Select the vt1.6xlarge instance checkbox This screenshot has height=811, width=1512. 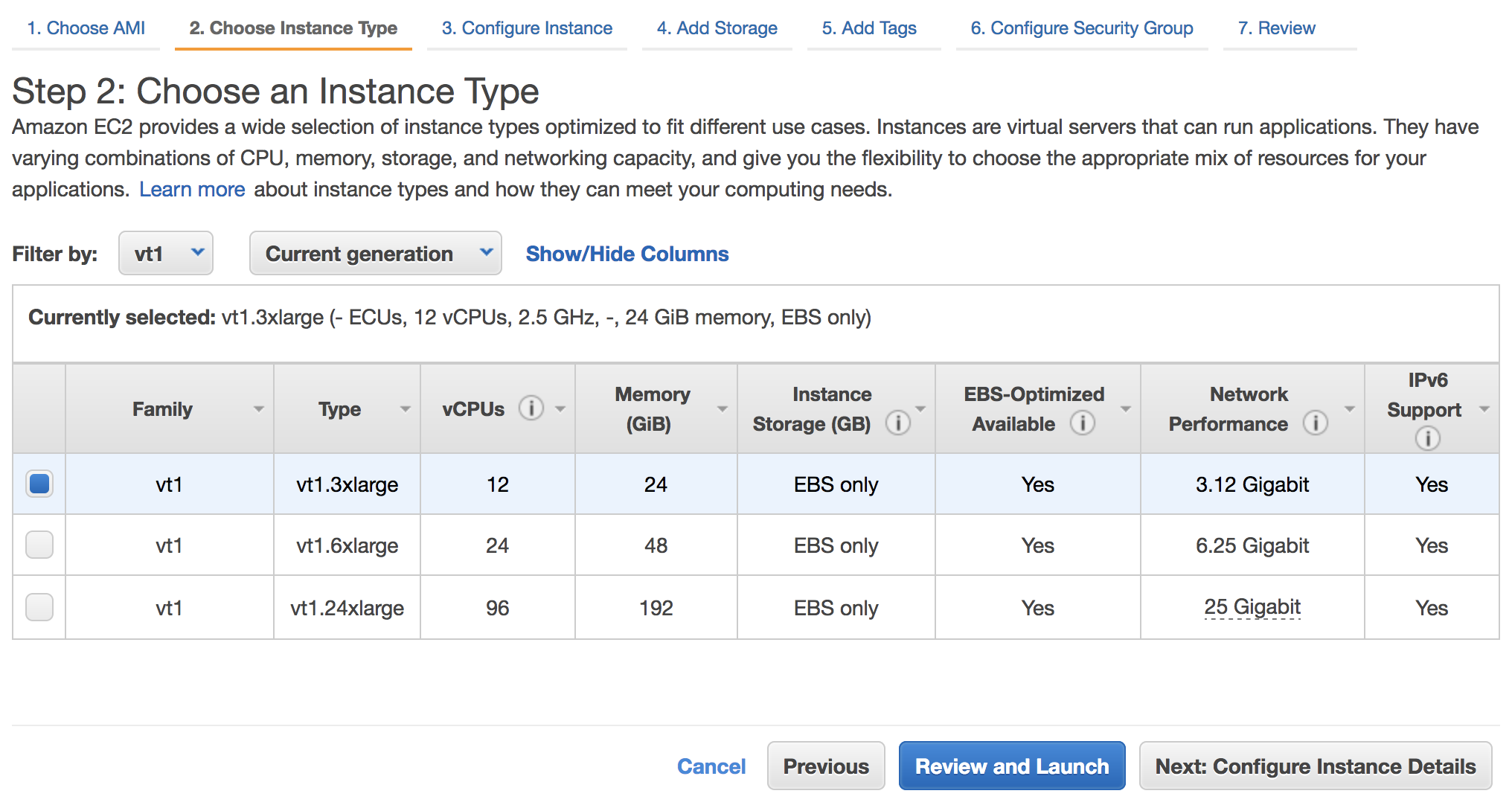[x=39, y=545]
